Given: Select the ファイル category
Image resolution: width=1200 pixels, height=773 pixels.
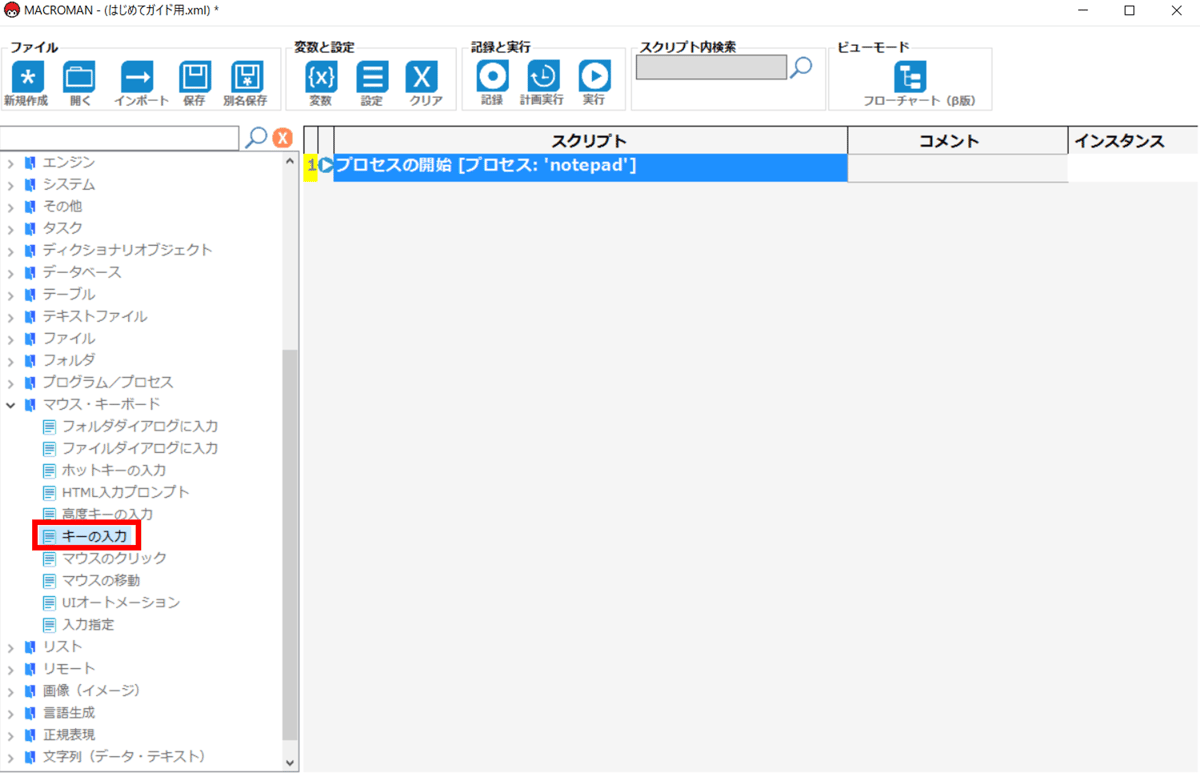Looking at the screenshot, I should (x=69, y=338).
